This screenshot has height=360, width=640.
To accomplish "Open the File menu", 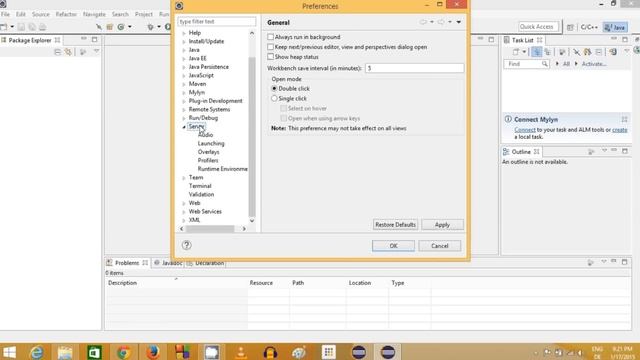I will coord(5,14).
